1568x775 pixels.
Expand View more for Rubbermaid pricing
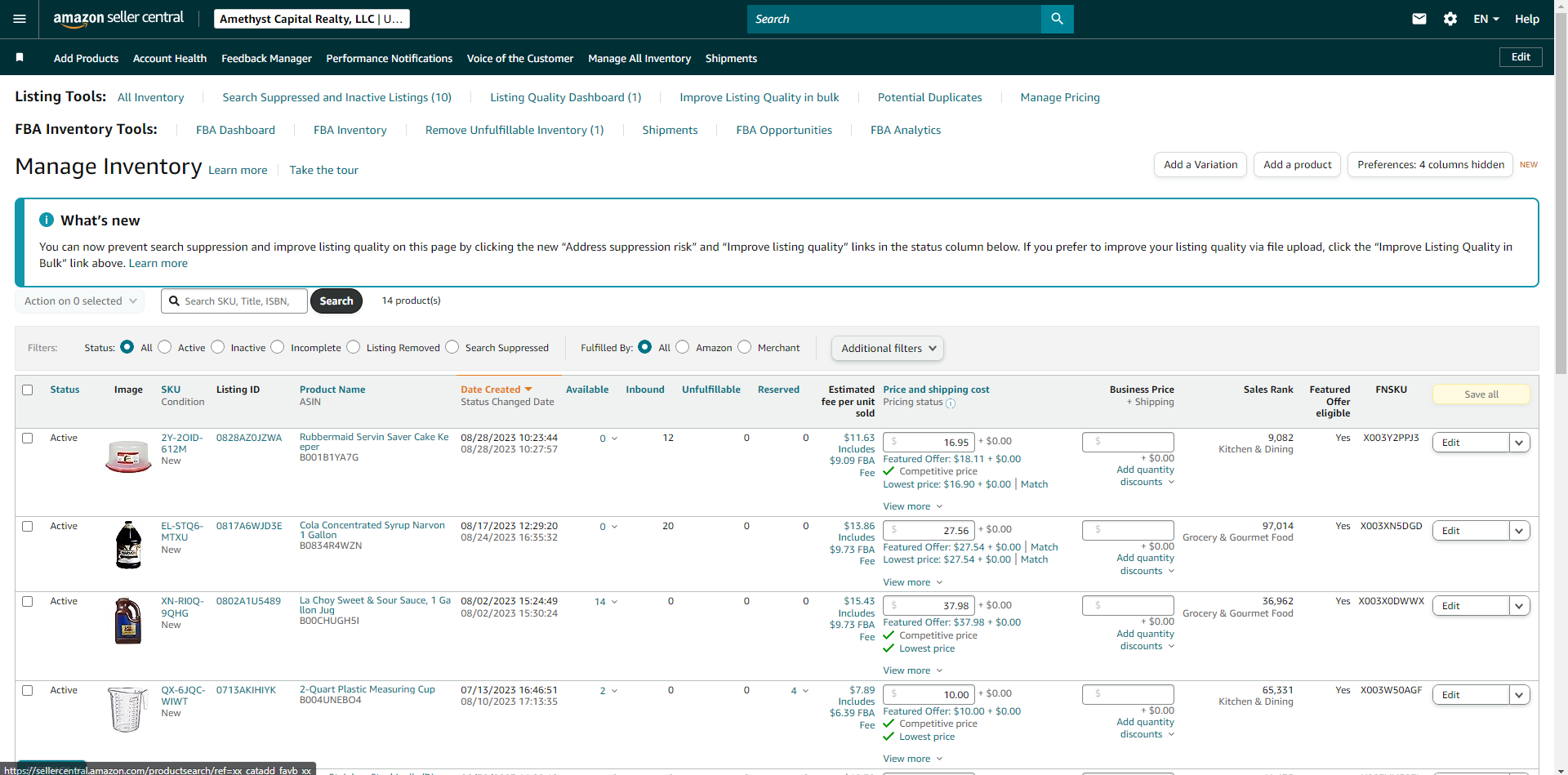point(913,506)
